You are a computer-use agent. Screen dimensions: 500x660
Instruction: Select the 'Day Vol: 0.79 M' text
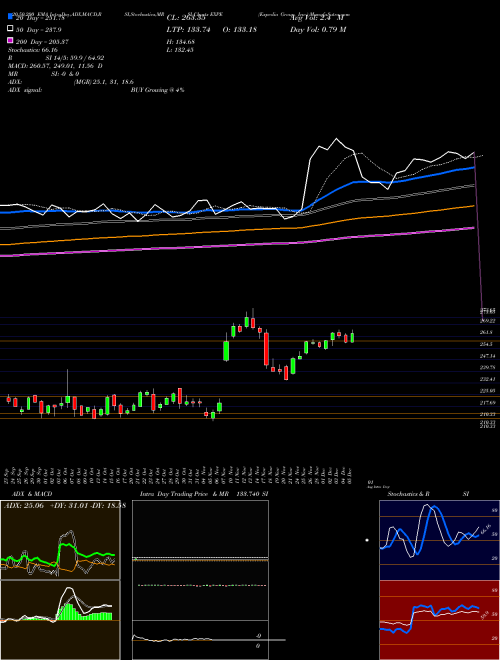pyautogui.click(x=318, y=29)
